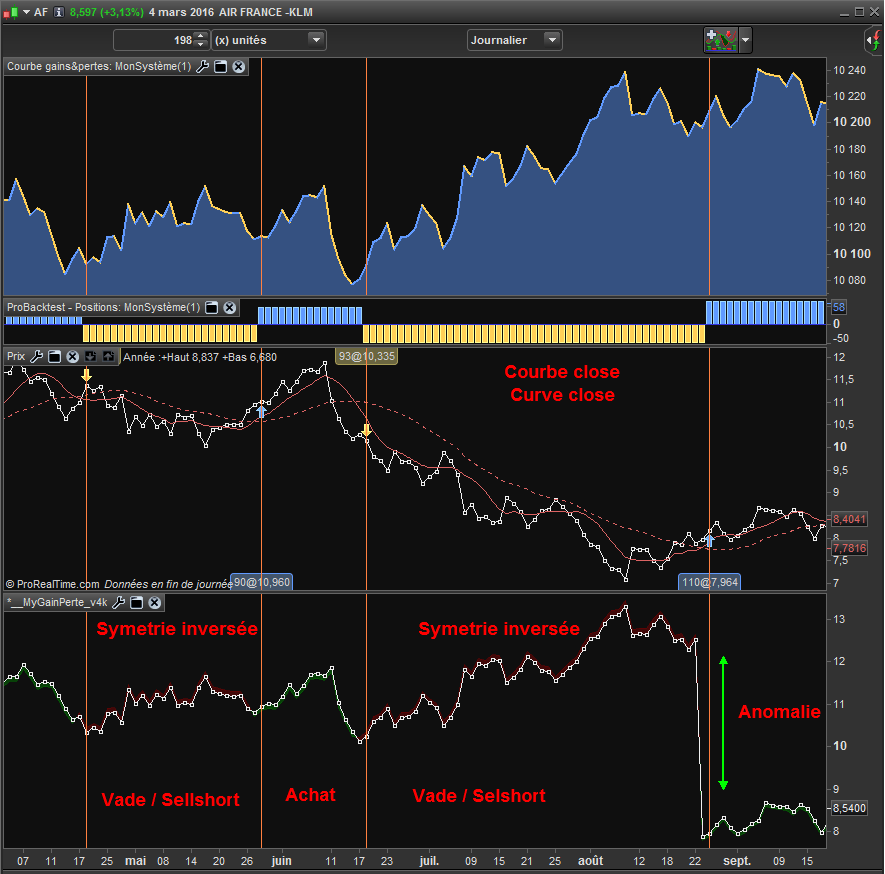Image resolution: width=885 pixels, height=874 pixels.
Task: Open the (x) unités dropdown
Action: click(269, 40)
